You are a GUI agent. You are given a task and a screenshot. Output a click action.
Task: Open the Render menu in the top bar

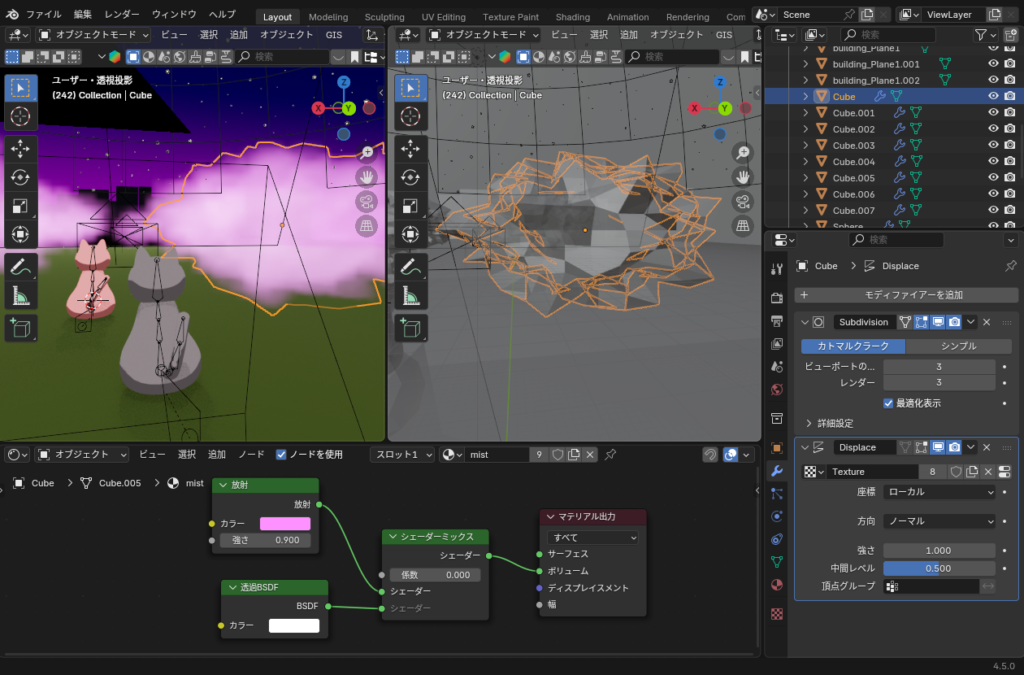tap(122, 15)
